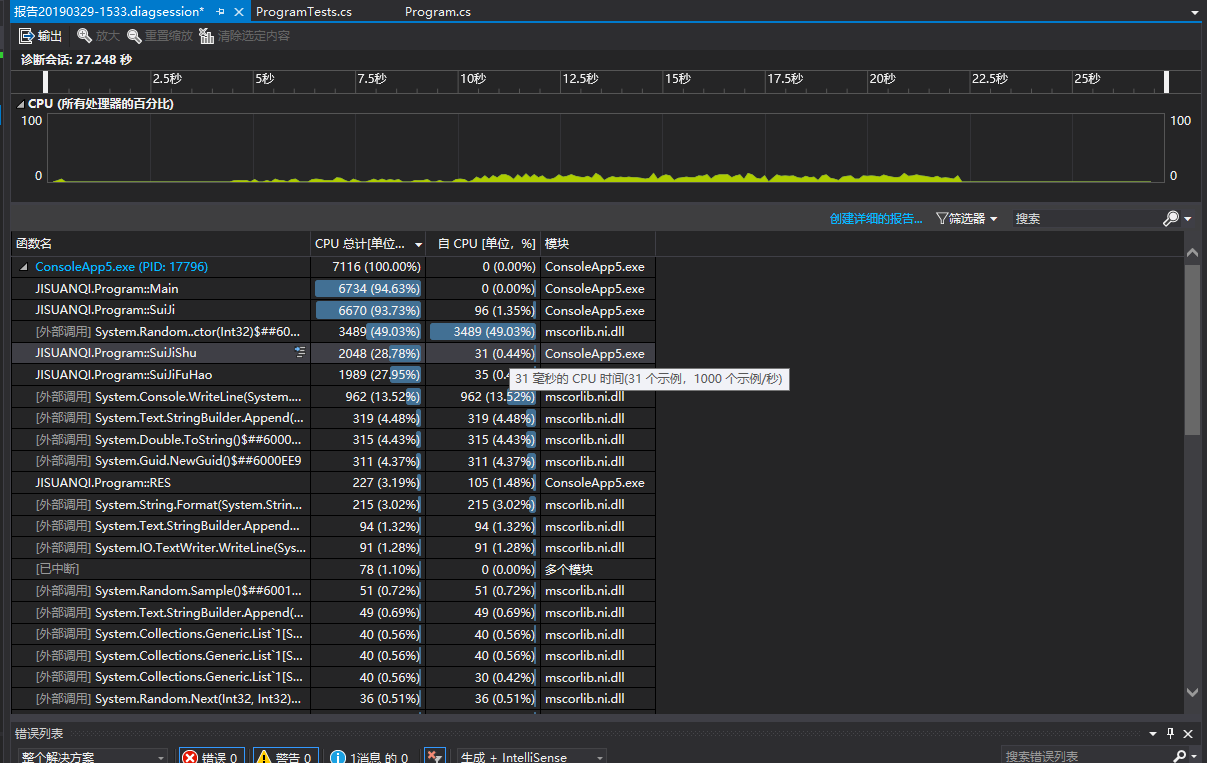1207x763 pixels.
Task: Open the 整个解决方案 scope dropdown
Action: 90,757
